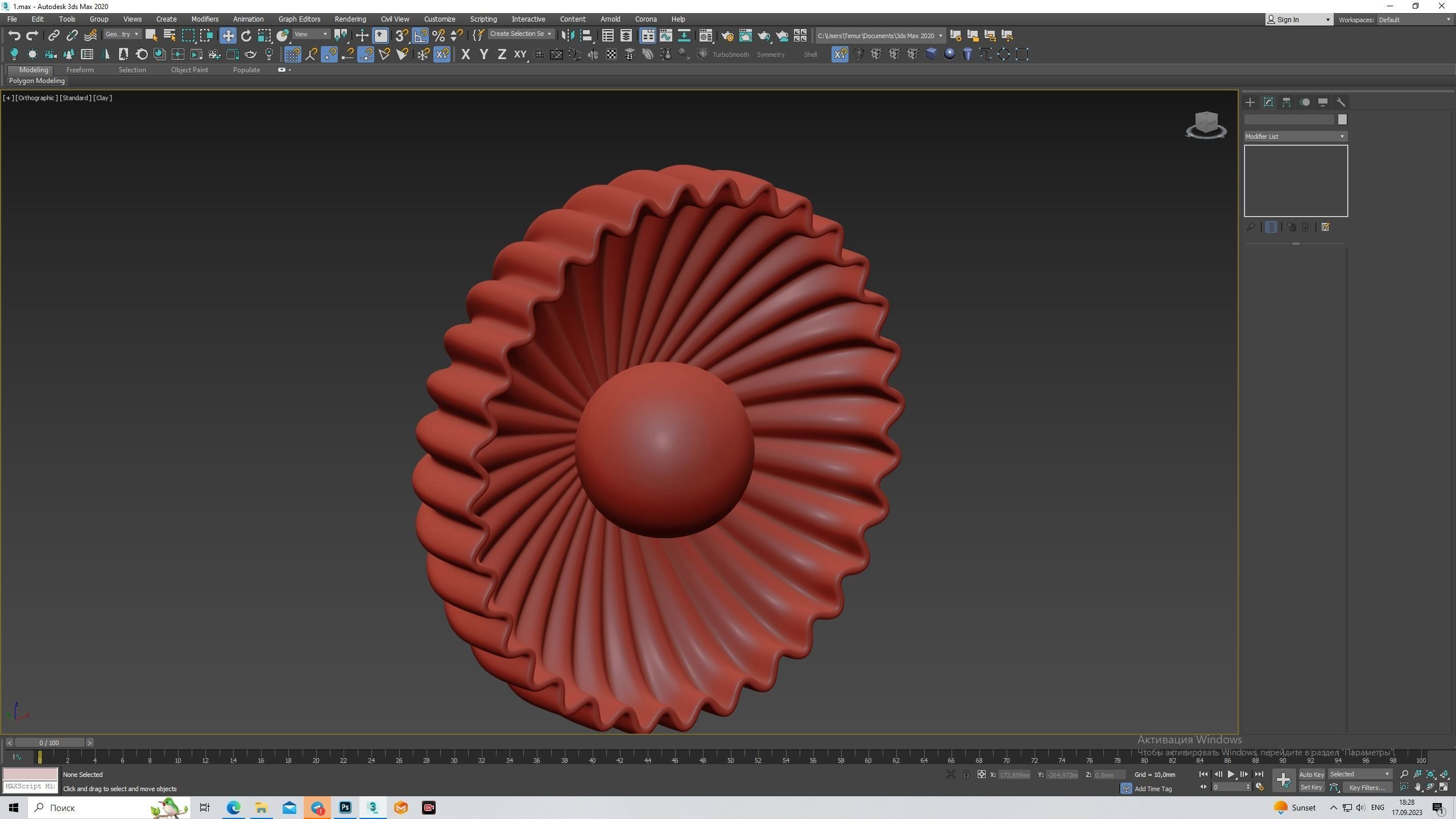Activate the Select and Rotate tool
1456x819 pixels.
246,35
